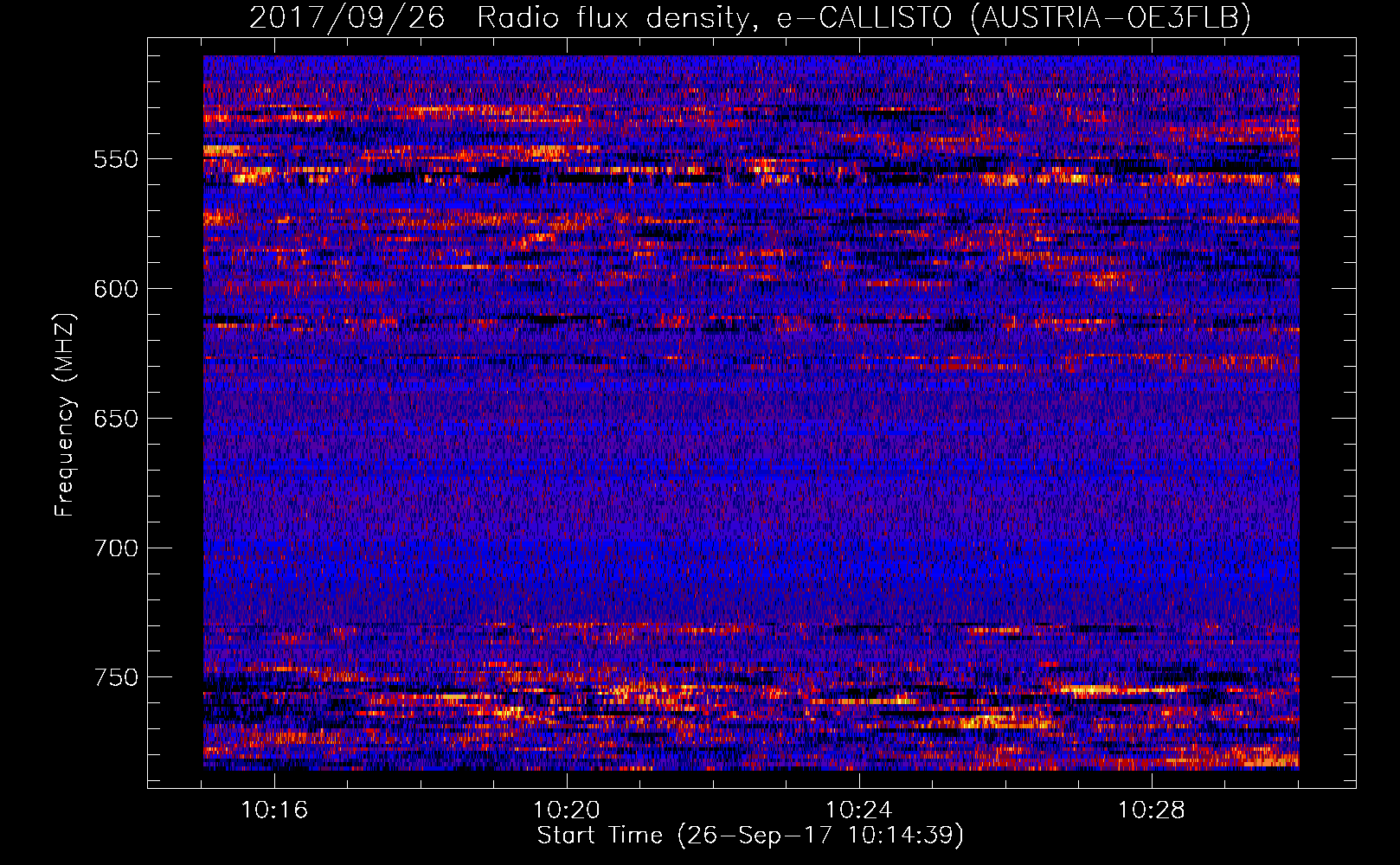Click the 600 frequency tick label
The height and width of the screenshot is (865, 1400).
point(116,289)
